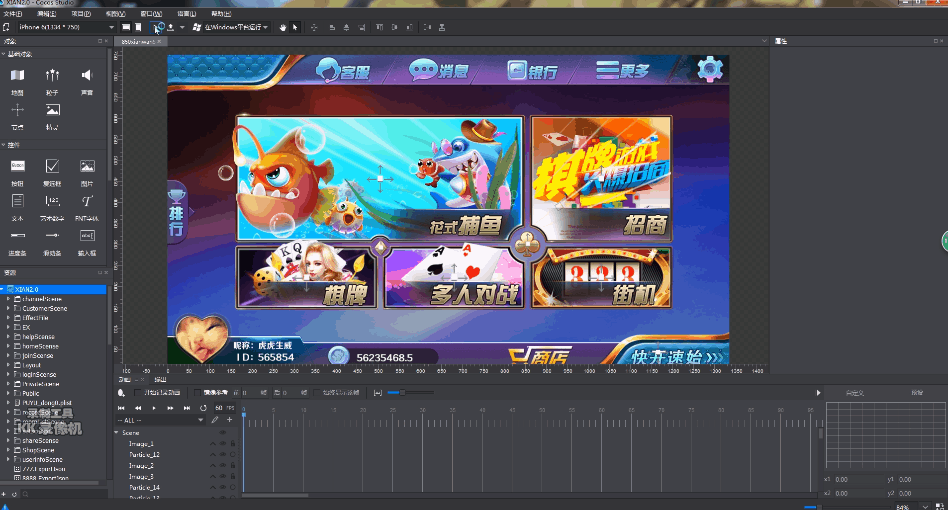Image resolution: width=948 pixels, height=510 pixels.
Task: Click the loading bar widget icon
Action: click(18, 236)
